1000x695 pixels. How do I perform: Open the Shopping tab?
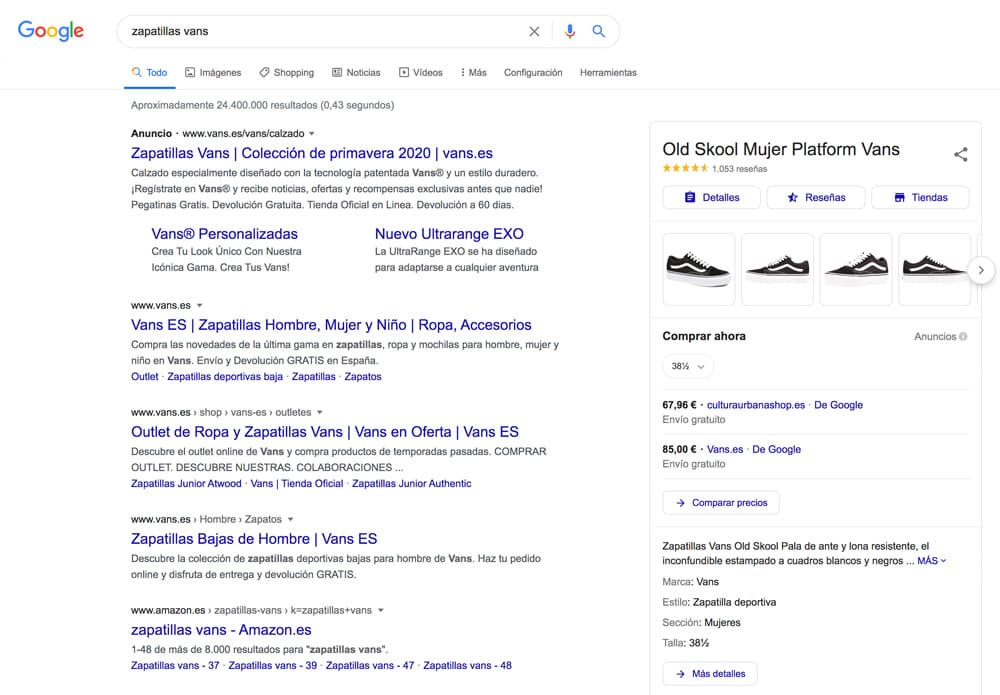tap(286, 73)
